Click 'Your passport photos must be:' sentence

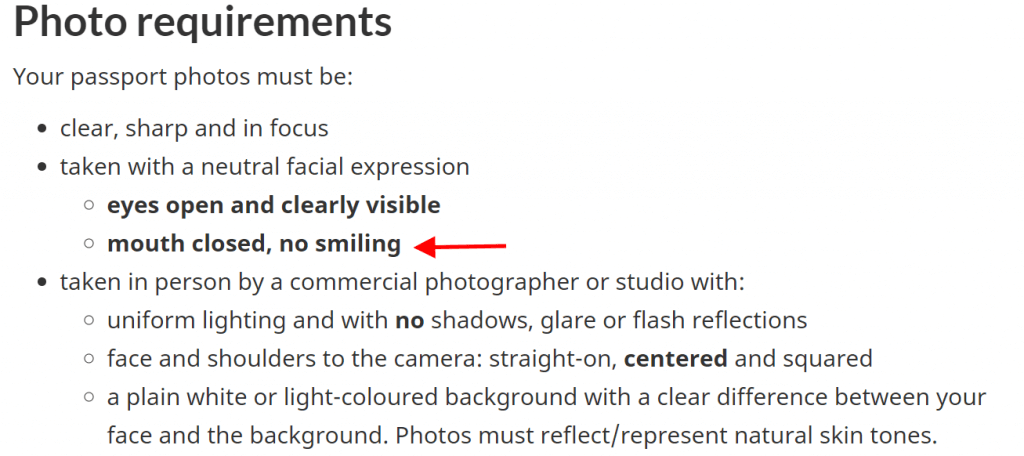(x=183, y=77)
